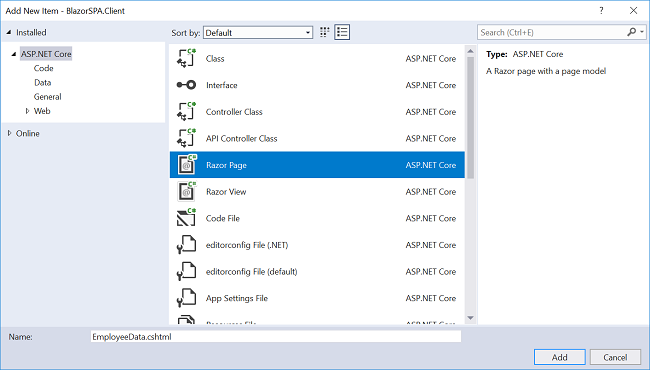650x370 pixels.
Task: Click the Razor Page template icon
Action: click(187, 164)
